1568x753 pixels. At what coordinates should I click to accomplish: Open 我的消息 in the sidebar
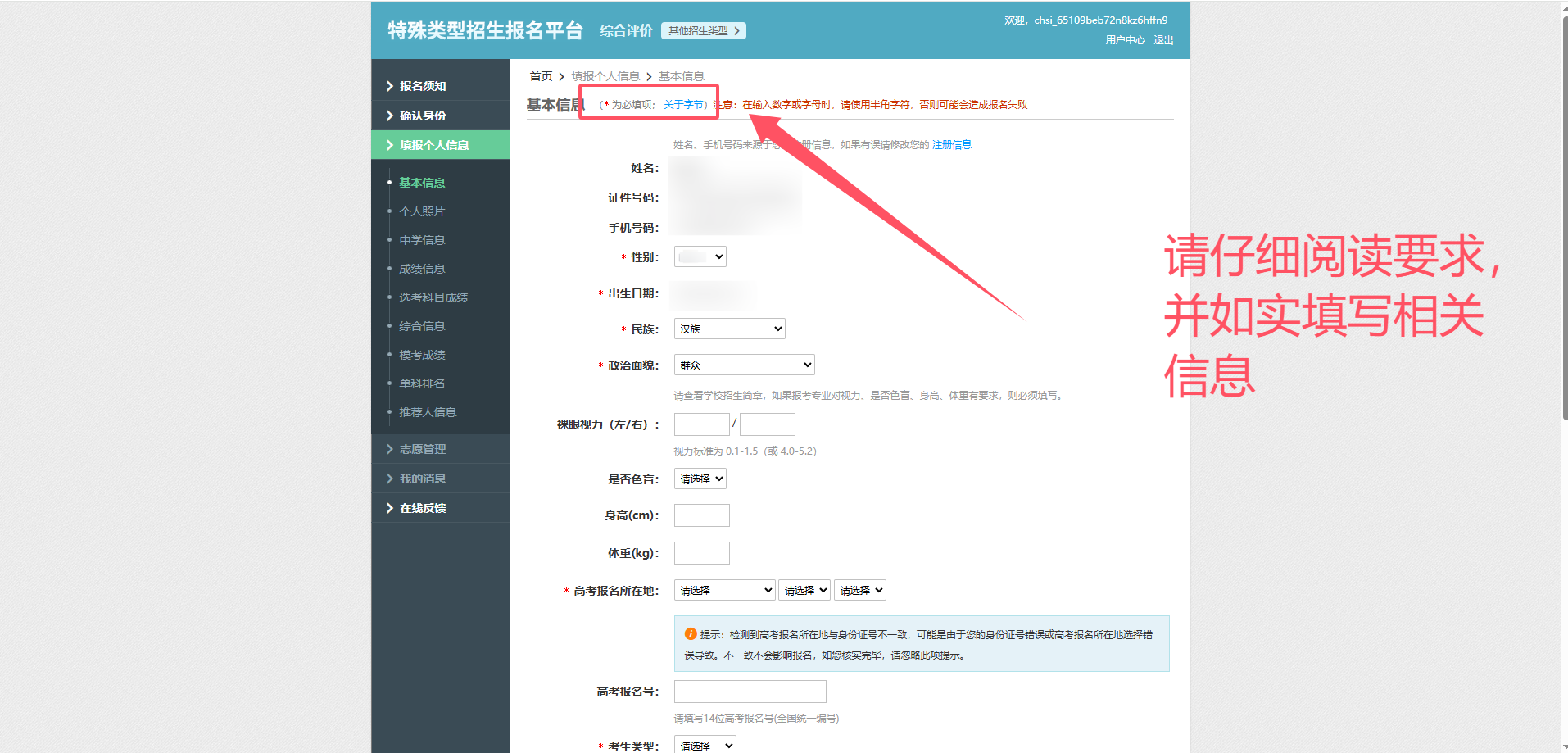[423, 479]
